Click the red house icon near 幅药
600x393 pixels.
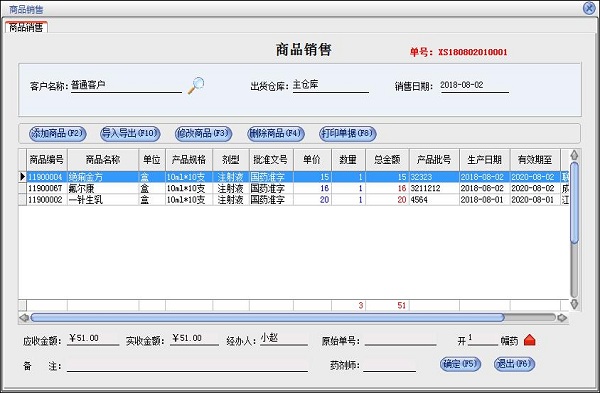[530, 340]
